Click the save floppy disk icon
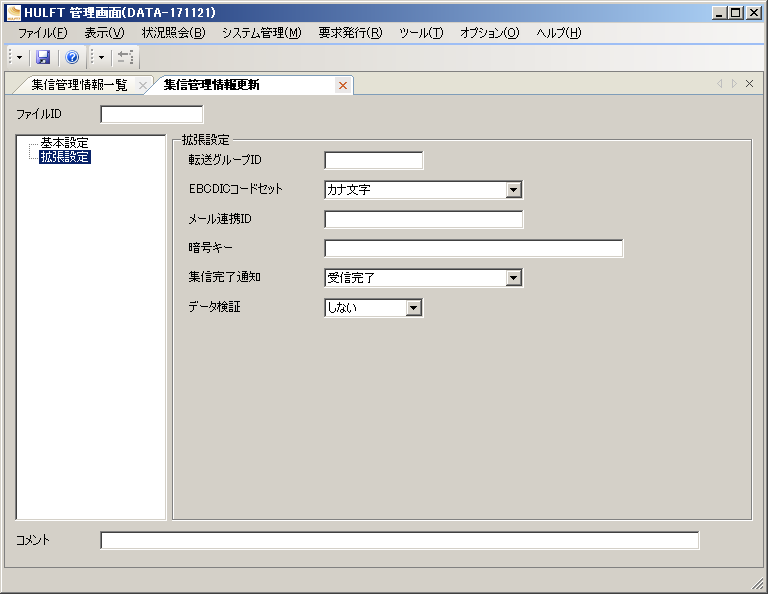Image resolution: width=768 pixels, height=594 pixels. [x=43, y=57]
